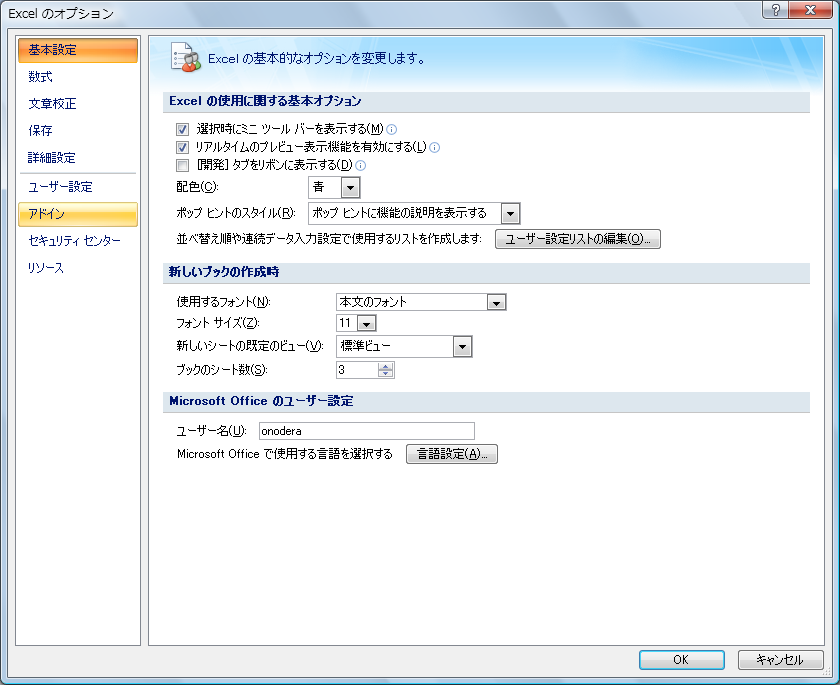This screenshot has height=685, width=840.
Task: Expand the フォント サイズ dropdown
Action: pos(366,323)
